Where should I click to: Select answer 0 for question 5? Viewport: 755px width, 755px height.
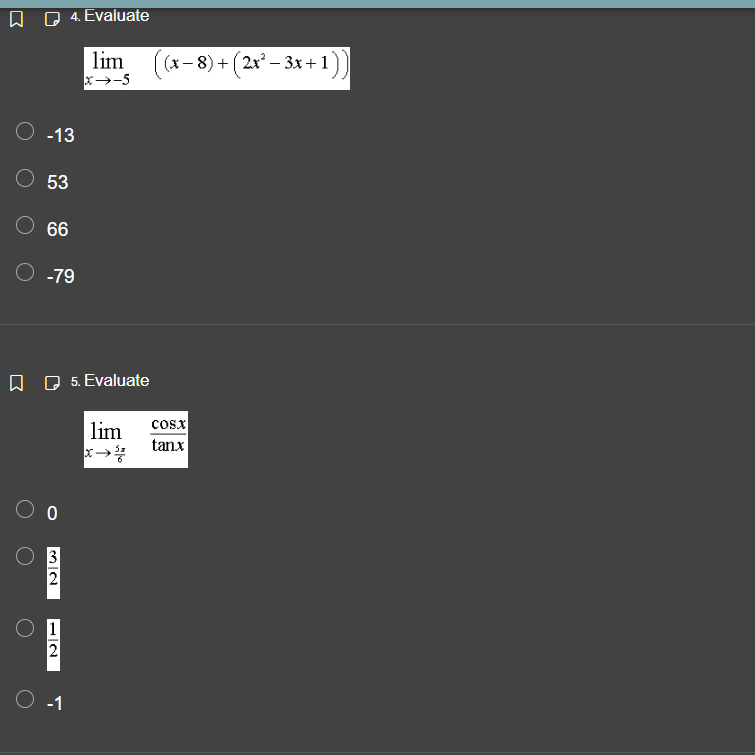point(25,509)
